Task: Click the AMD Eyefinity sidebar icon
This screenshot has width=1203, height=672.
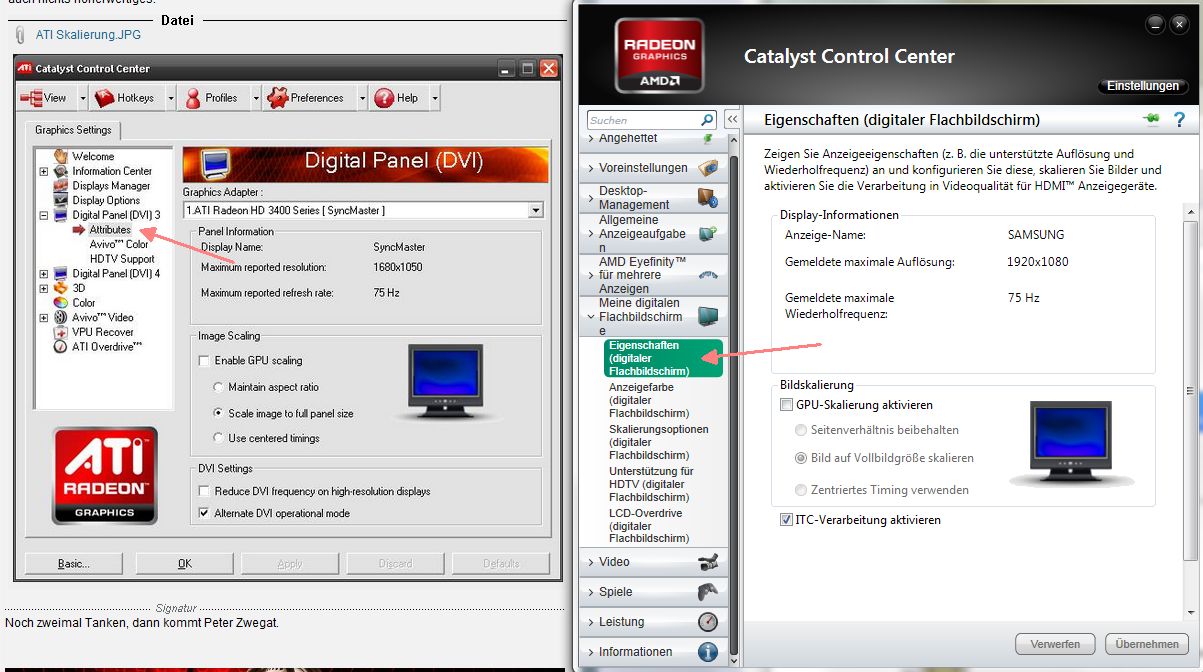Action: click(x=708, y=275)
